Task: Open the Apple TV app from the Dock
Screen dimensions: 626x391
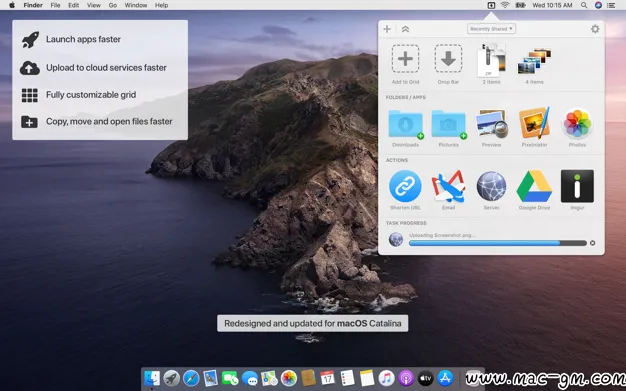Action: (426, 378)
